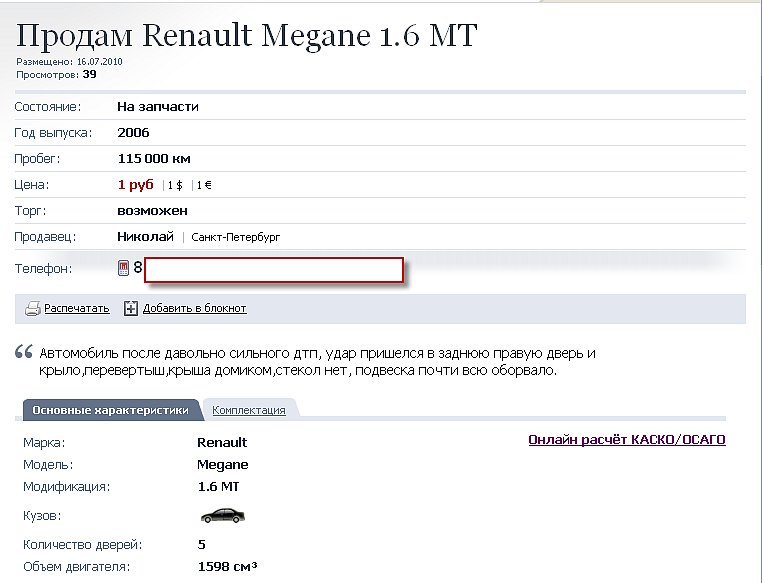
Task: Click the mileage value 115 000 км
Action: (154, 159)
